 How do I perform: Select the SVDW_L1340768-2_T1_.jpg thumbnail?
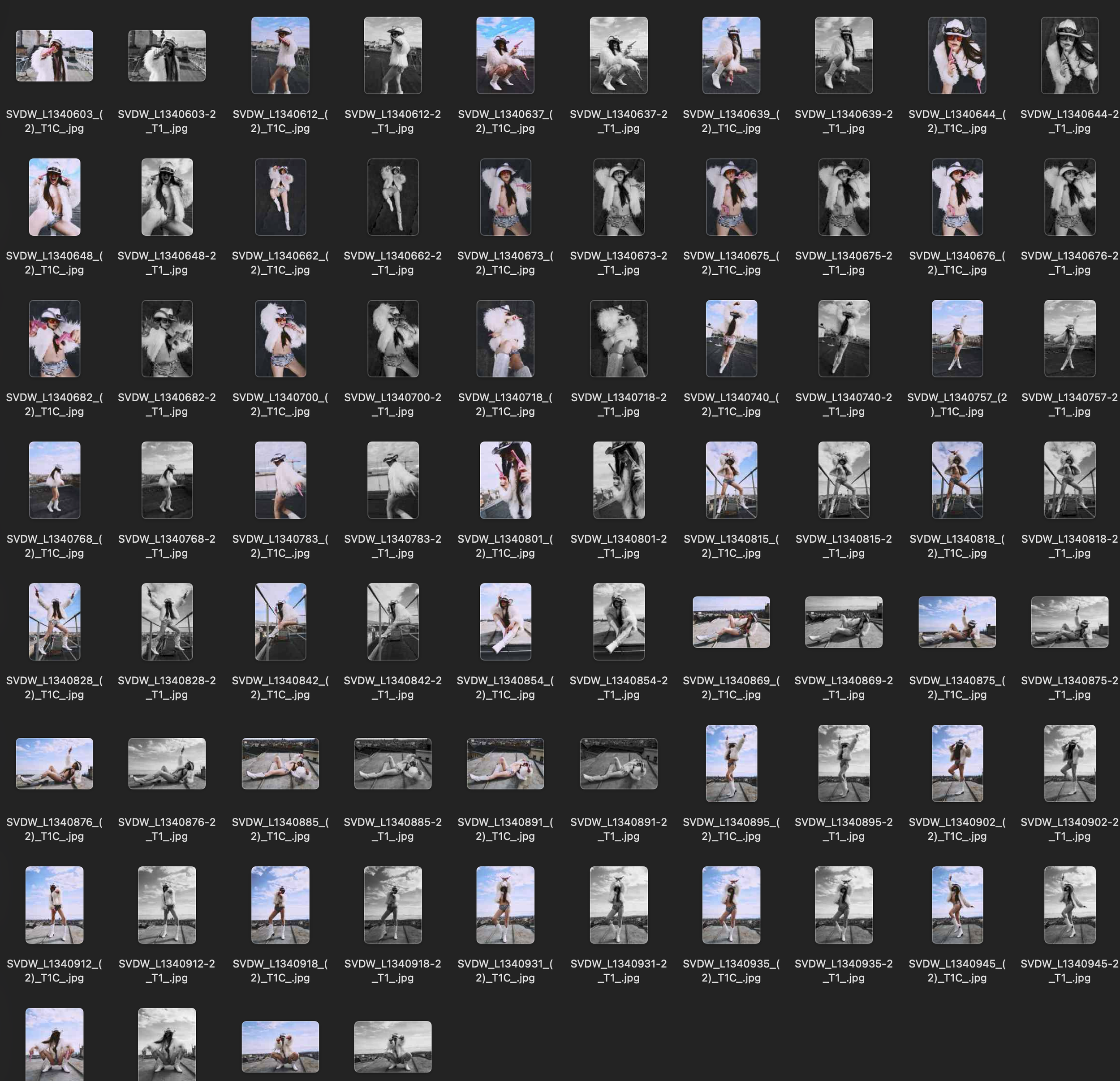(x=167, y=480)
